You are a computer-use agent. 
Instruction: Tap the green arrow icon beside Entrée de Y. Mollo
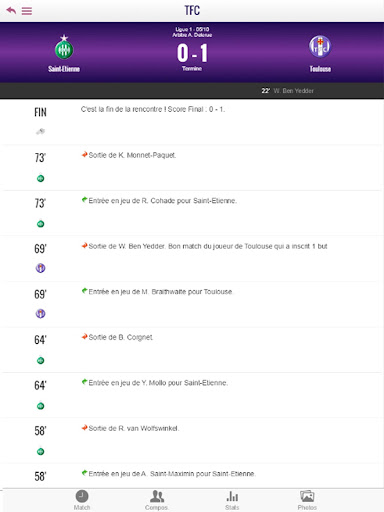pyautogui.click(x=85, y=382)
